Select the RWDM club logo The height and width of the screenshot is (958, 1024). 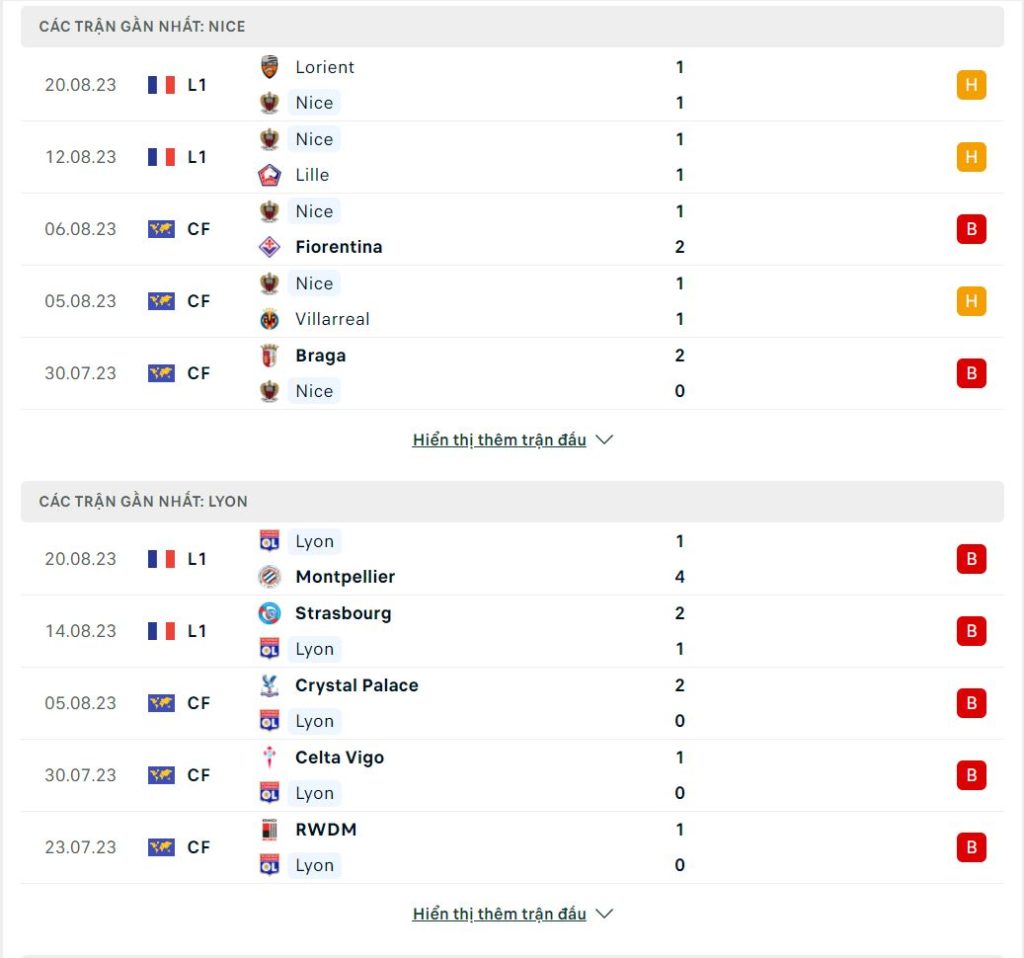[269, 829]
